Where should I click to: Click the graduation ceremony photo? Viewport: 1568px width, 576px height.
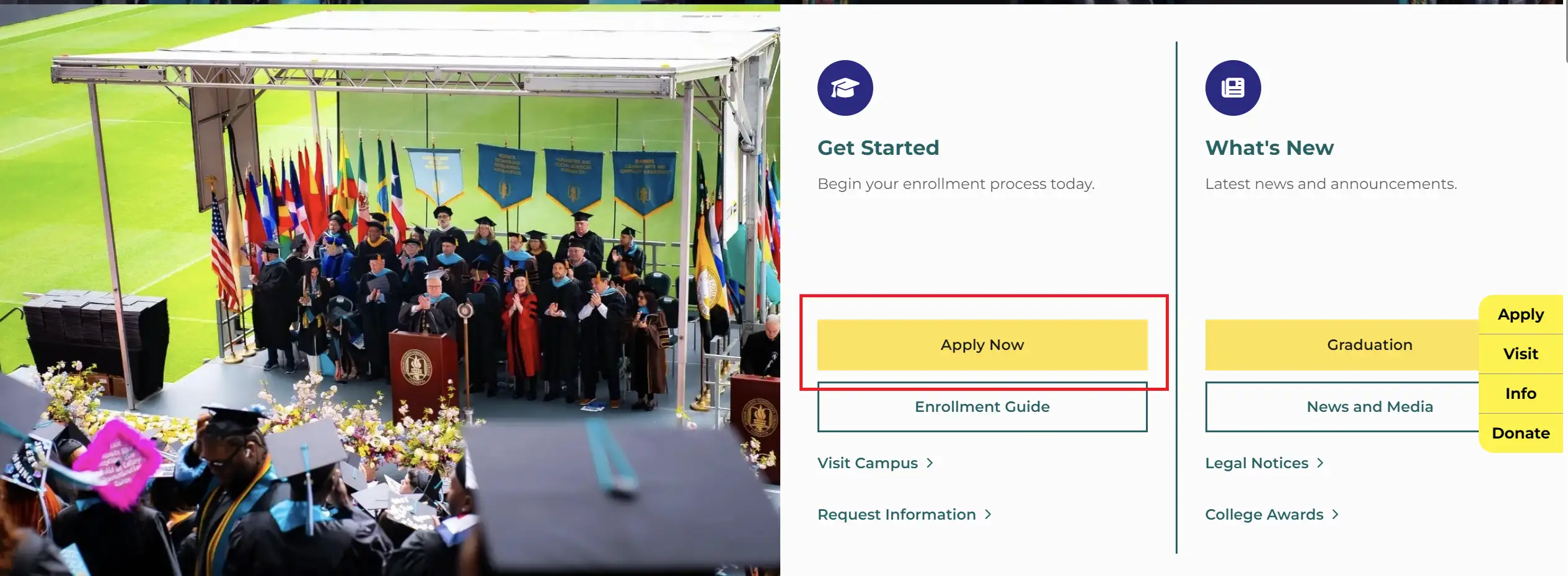390,290
